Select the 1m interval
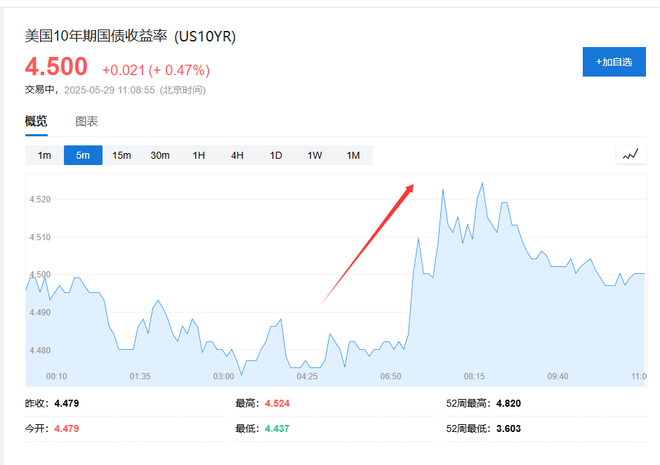Image resolution: width=660 pixels, height=465 pixels. click(44, 155)
